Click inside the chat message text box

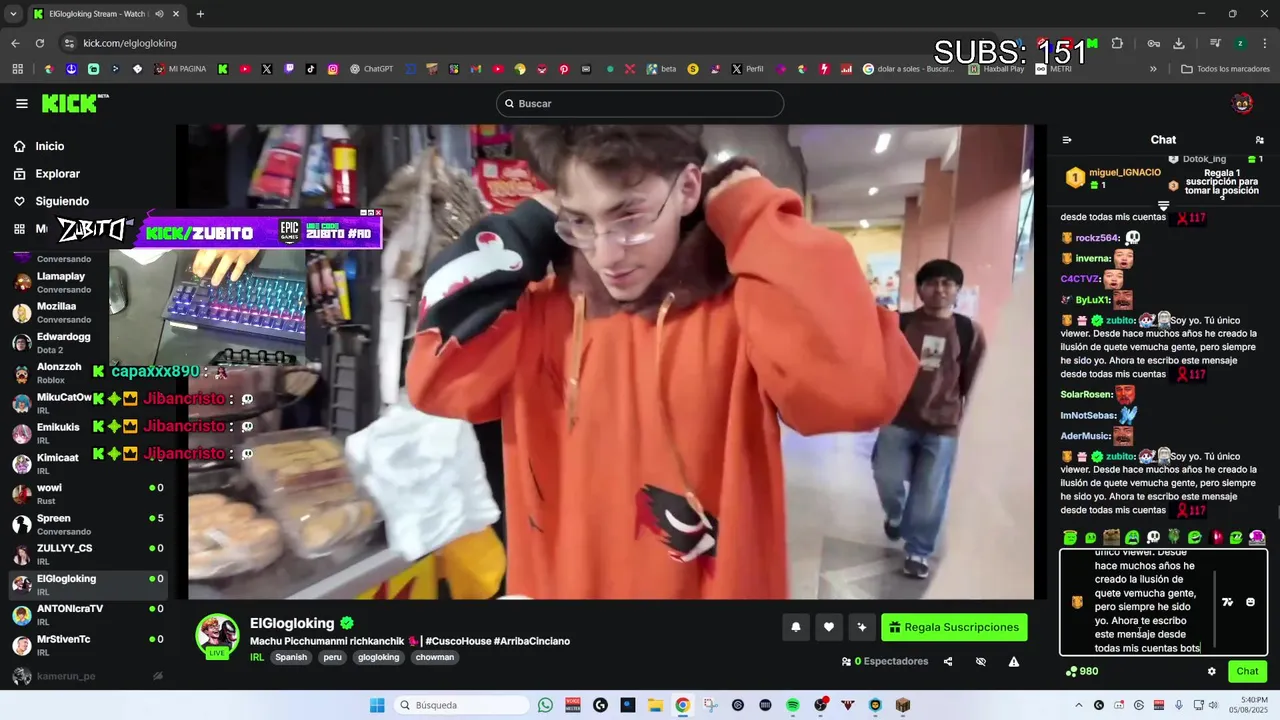pos(1146,602)
